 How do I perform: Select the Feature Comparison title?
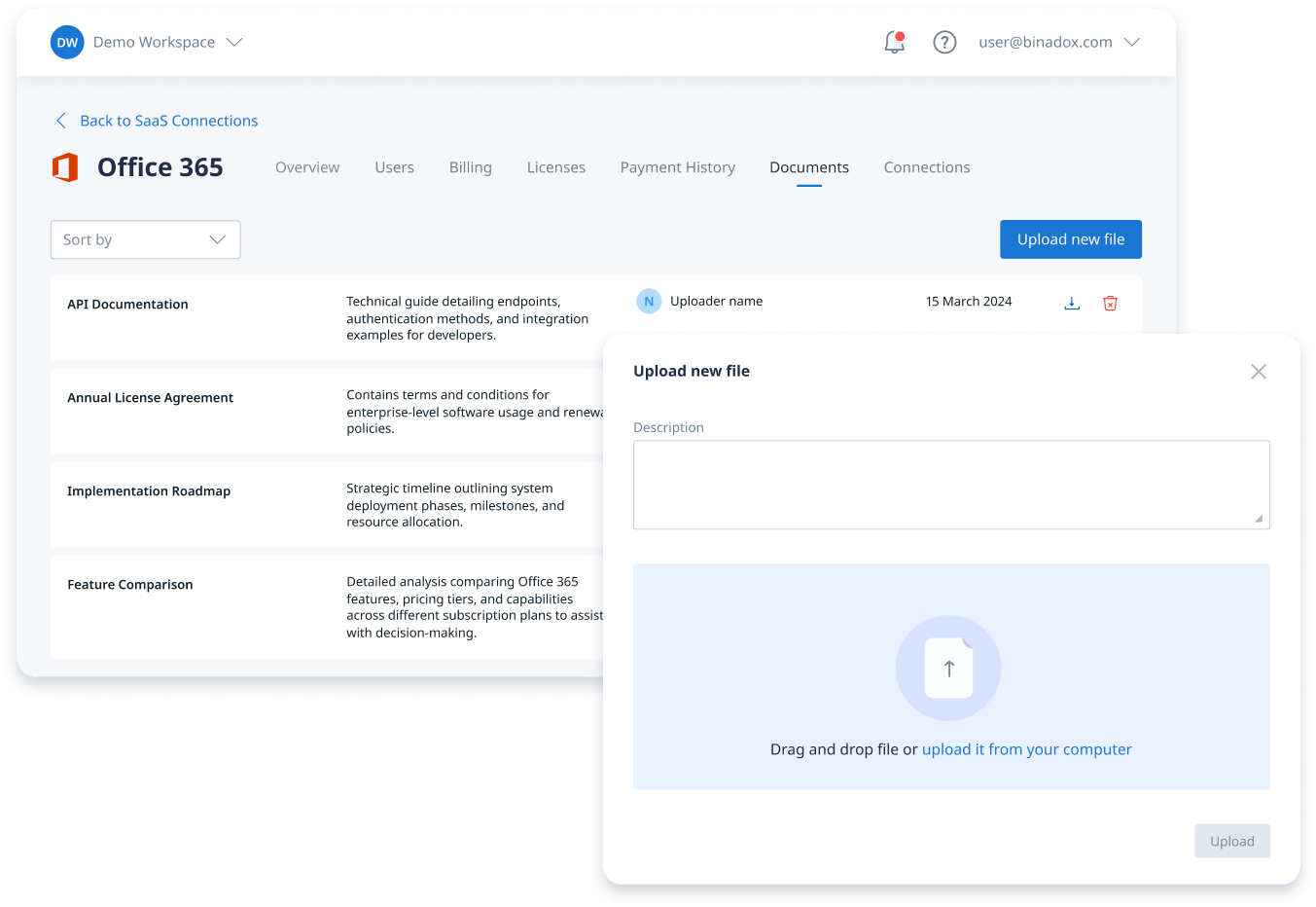click(130, 585)
